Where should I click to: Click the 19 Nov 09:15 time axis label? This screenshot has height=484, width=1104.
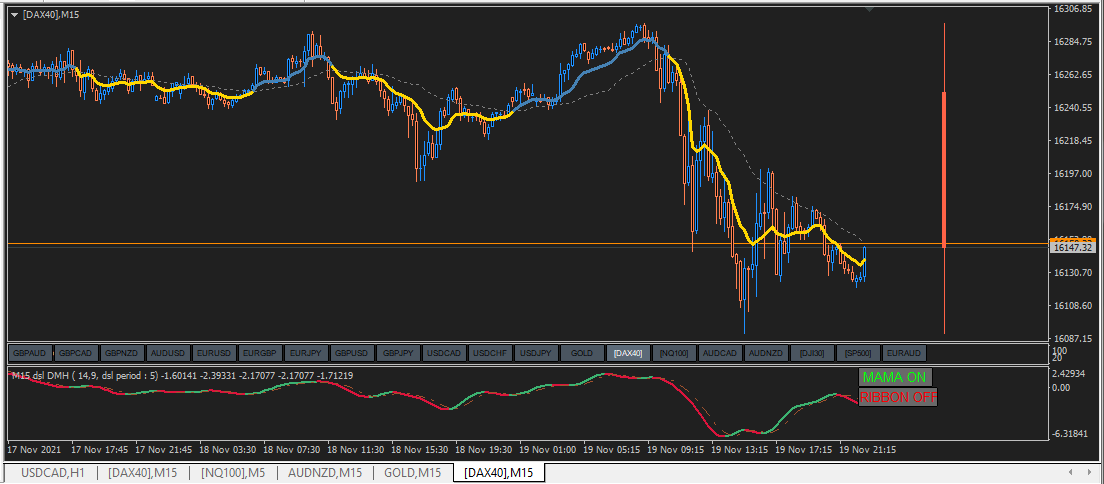[675, 449]
